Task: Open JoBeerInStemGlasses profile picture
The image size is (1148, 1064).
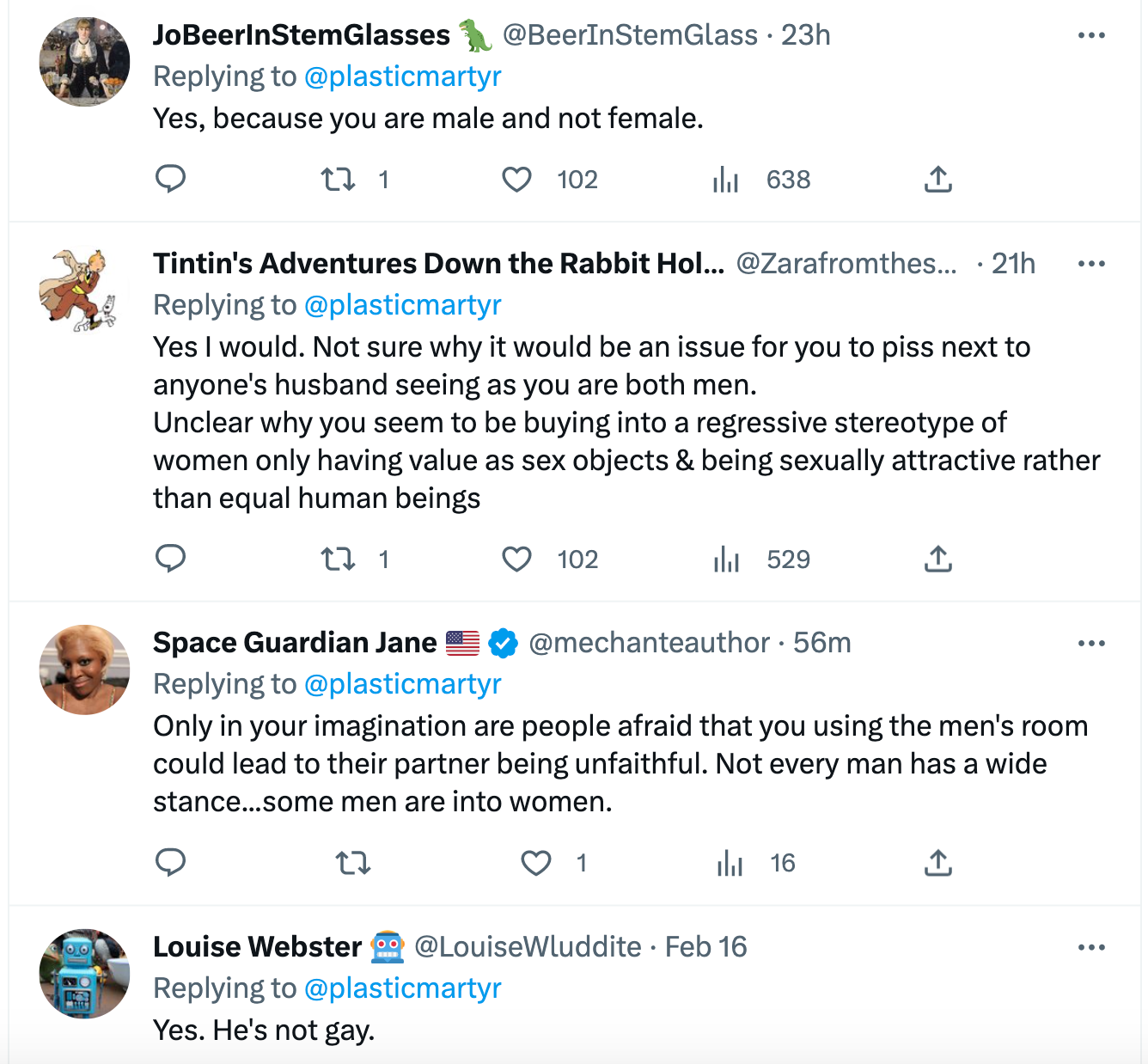Action: tap(84, 62)
